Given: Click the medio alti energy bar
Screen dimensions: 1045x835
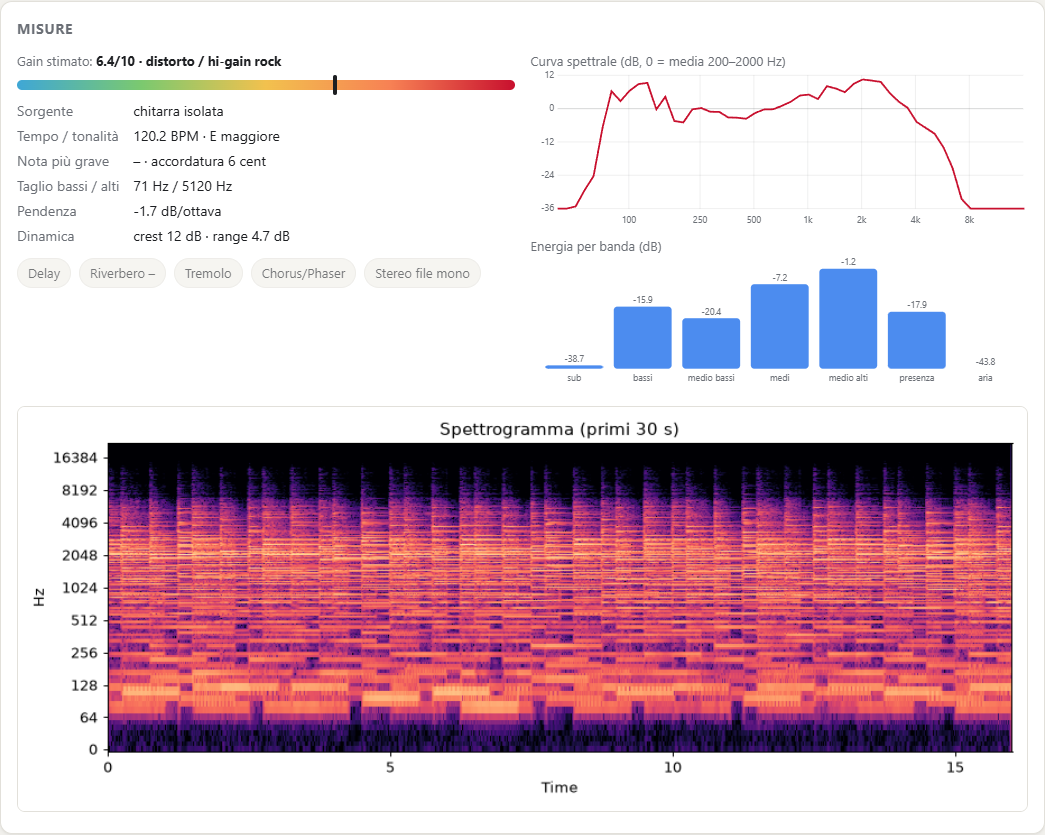Looking at the screenshot, I should coord(848,319).
